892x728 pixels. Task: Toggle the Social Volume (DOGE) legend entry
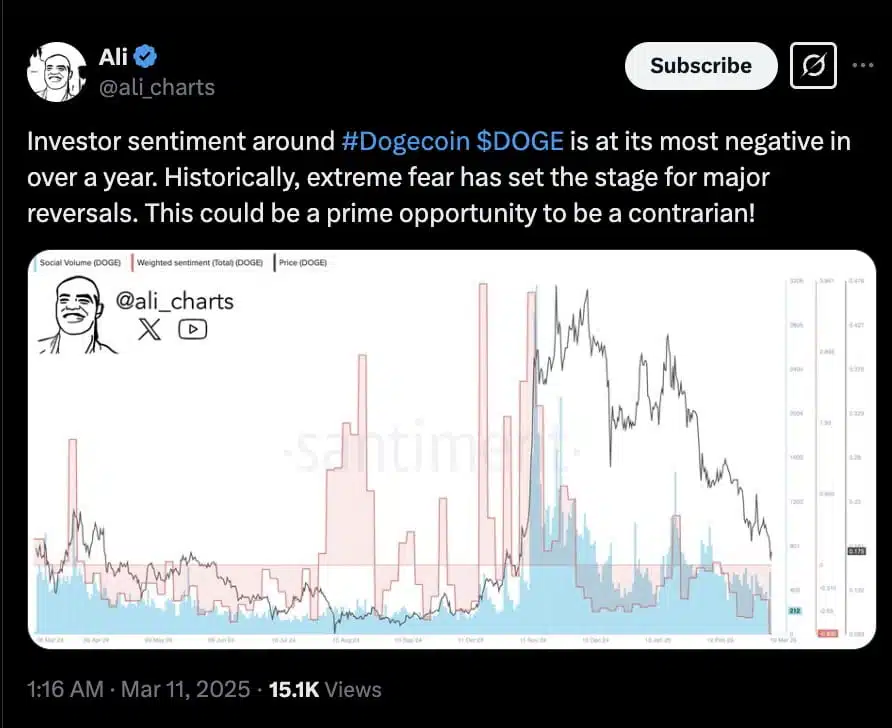point(82,262)
